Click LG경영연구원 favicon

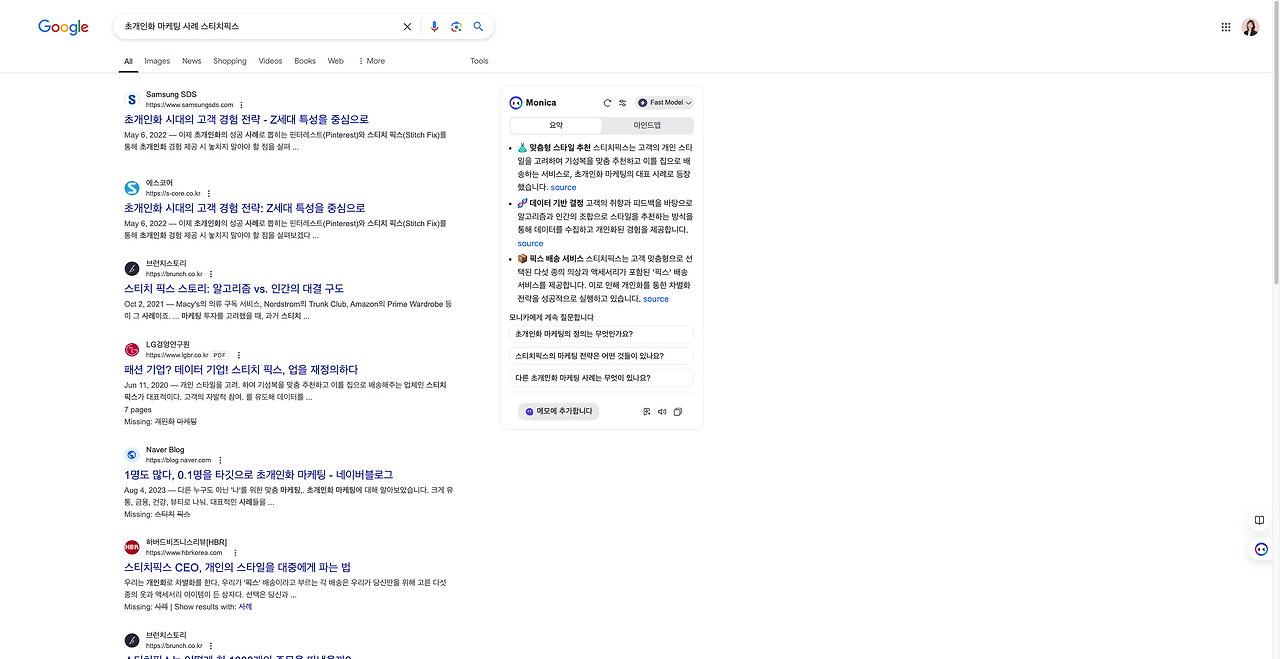point(132,349)
